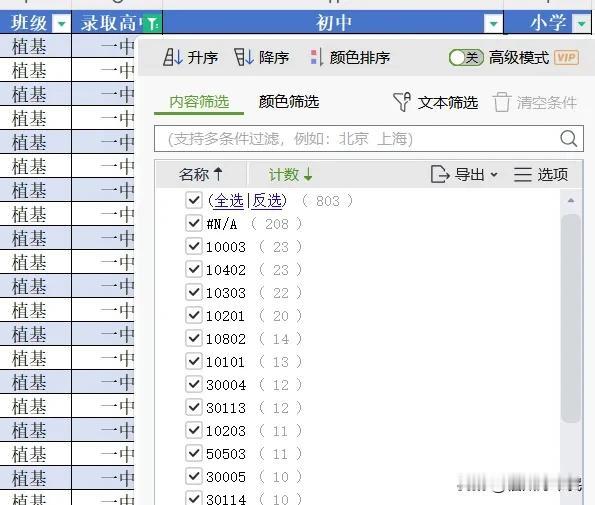Uncheck the 30004 checkbox

(x=194, y=384)
